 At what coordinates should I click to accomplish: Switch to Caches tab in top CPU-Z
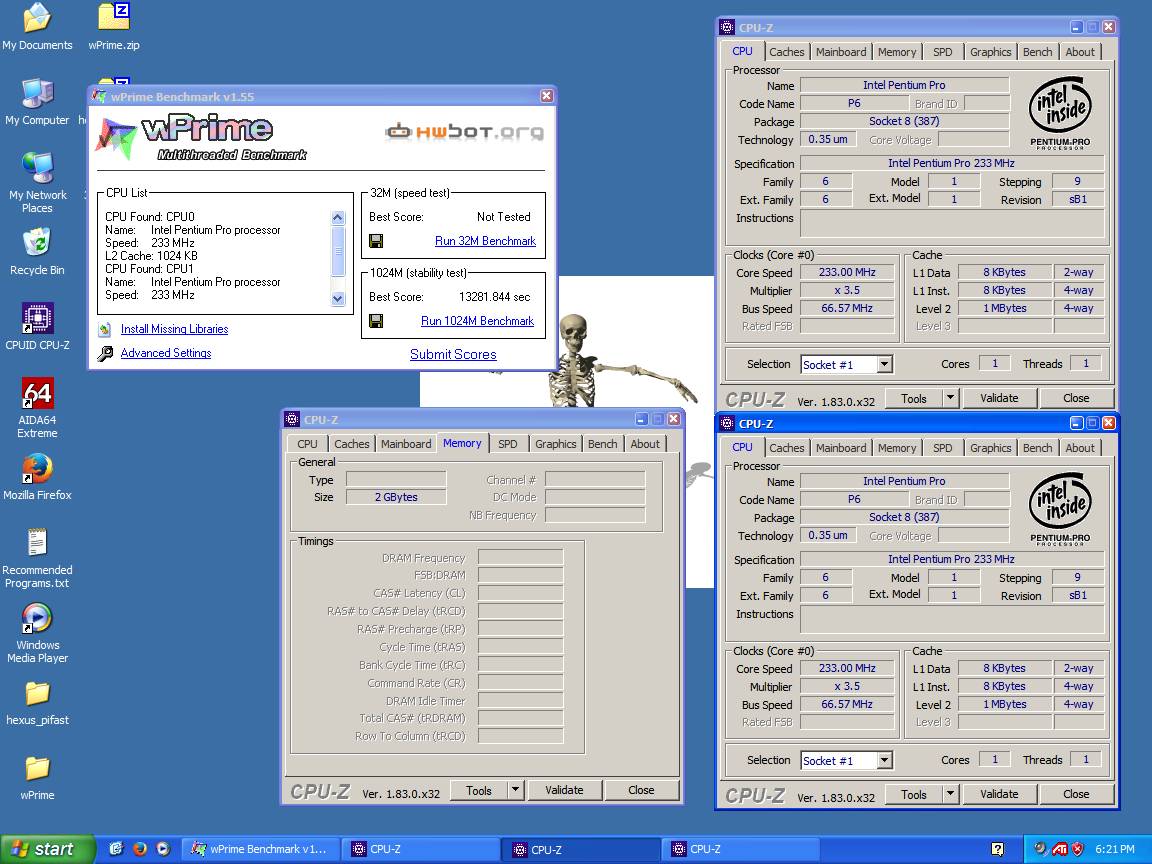click(786, 52)
